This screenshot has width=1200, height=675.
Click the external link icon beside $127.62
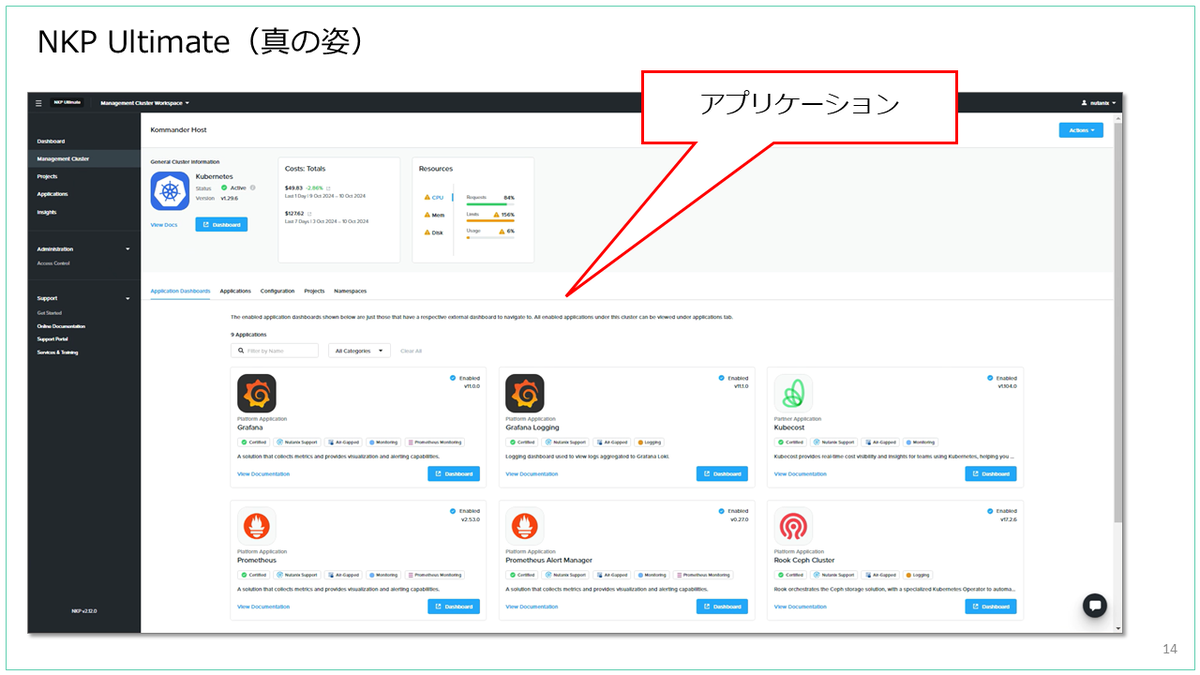(x=309, y=213)
